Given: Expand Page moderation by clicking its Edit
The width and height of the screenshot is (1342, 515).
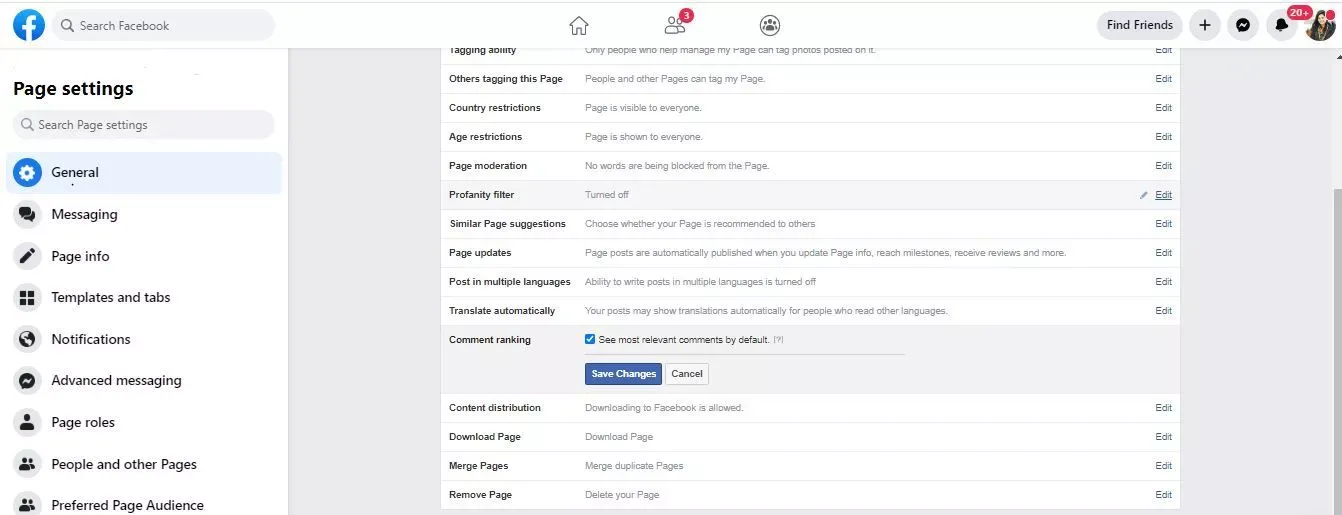Looking at the screenshot, I should pos(1163,166).
